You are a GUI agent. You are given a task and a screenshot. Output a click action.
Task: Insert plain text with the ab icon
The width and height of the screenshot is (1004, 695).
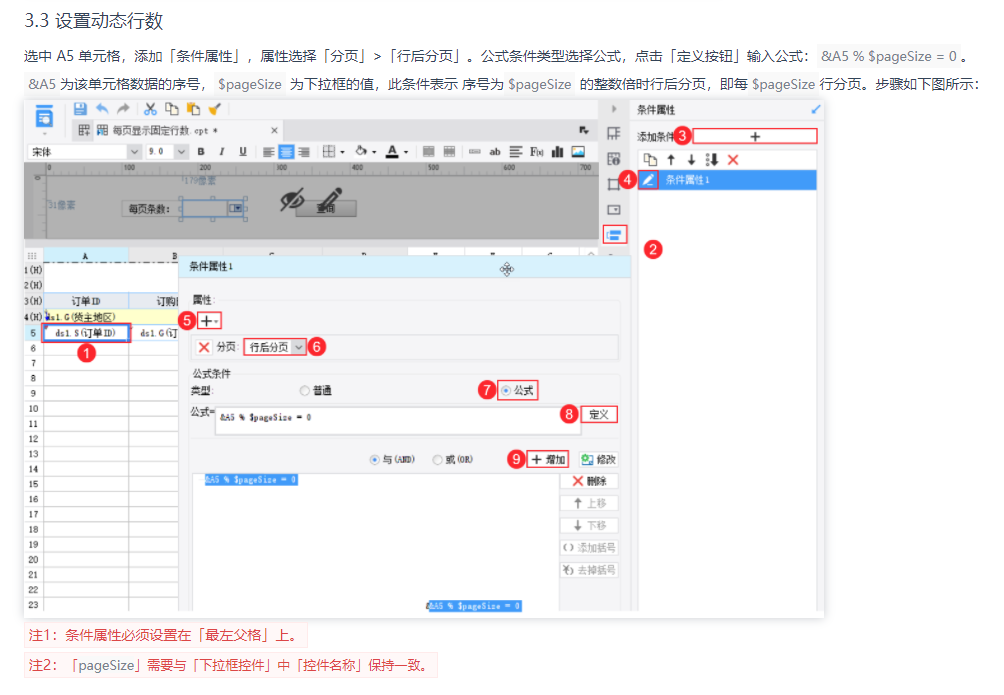(x=495, y=152)
